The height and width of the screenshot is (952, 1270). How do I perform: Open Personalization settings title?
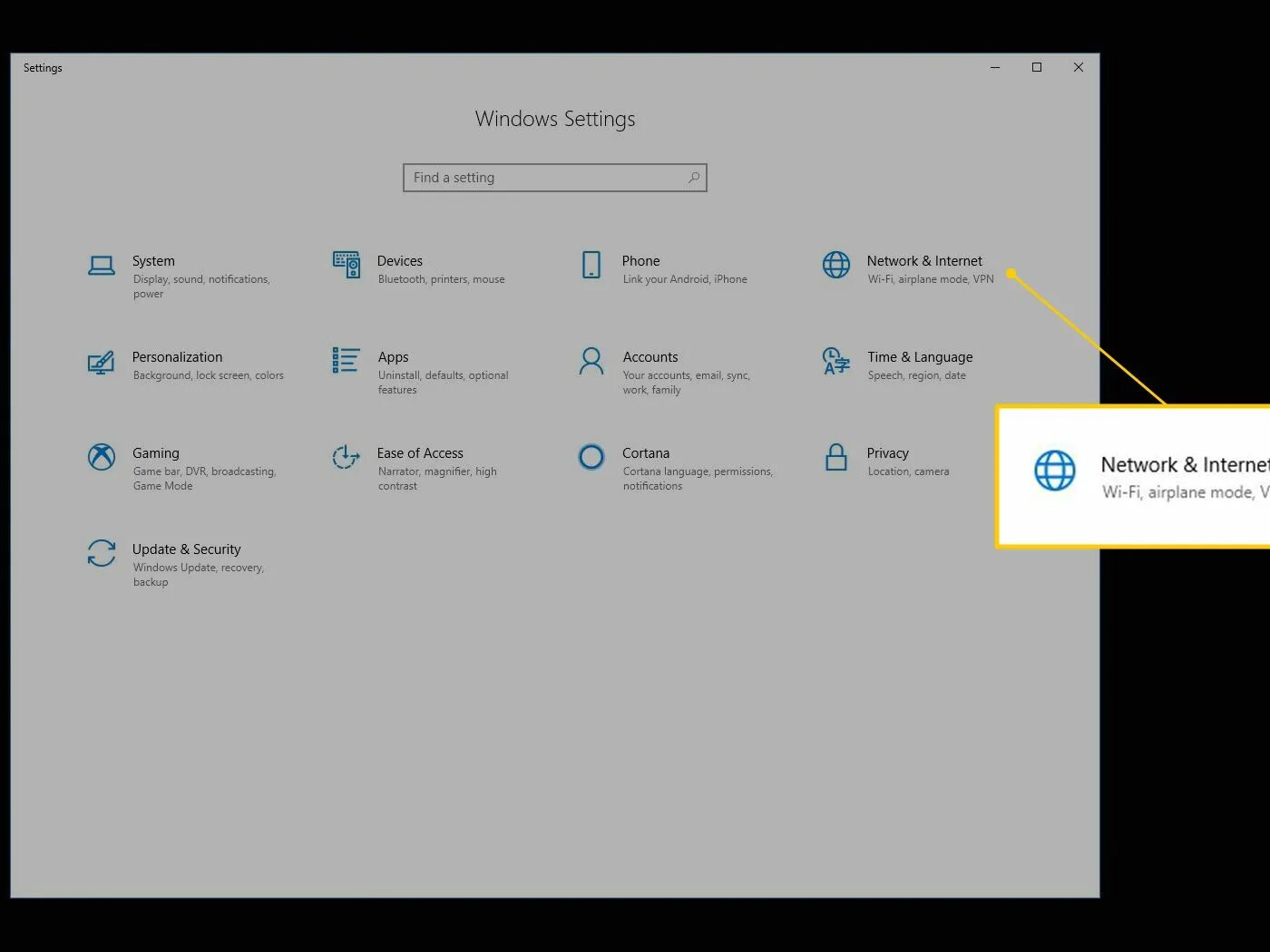(177, 357)
